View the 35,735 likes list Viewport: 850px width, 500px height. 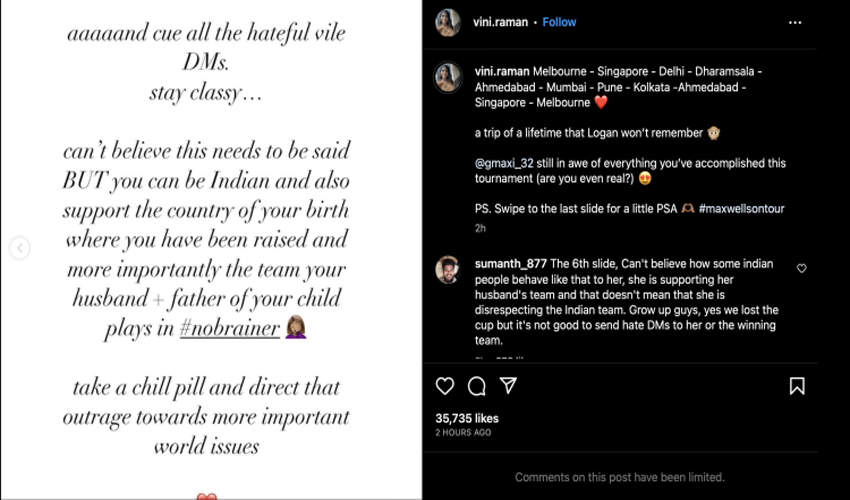(467, 418)
